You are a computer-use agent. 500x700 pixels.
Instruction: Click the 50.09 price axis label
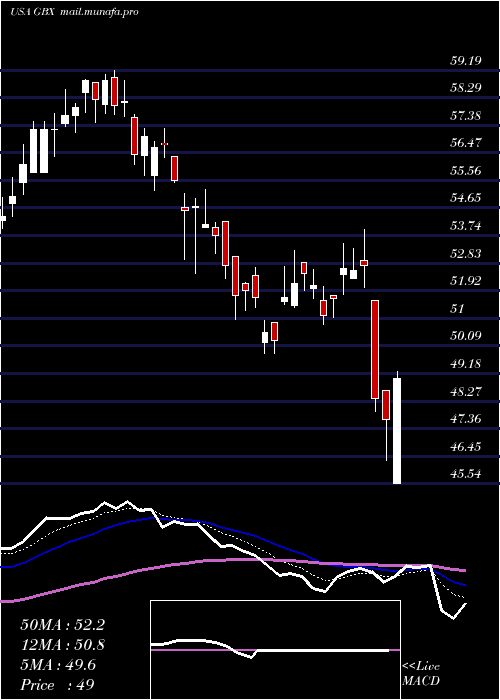[x=465, y=336]
